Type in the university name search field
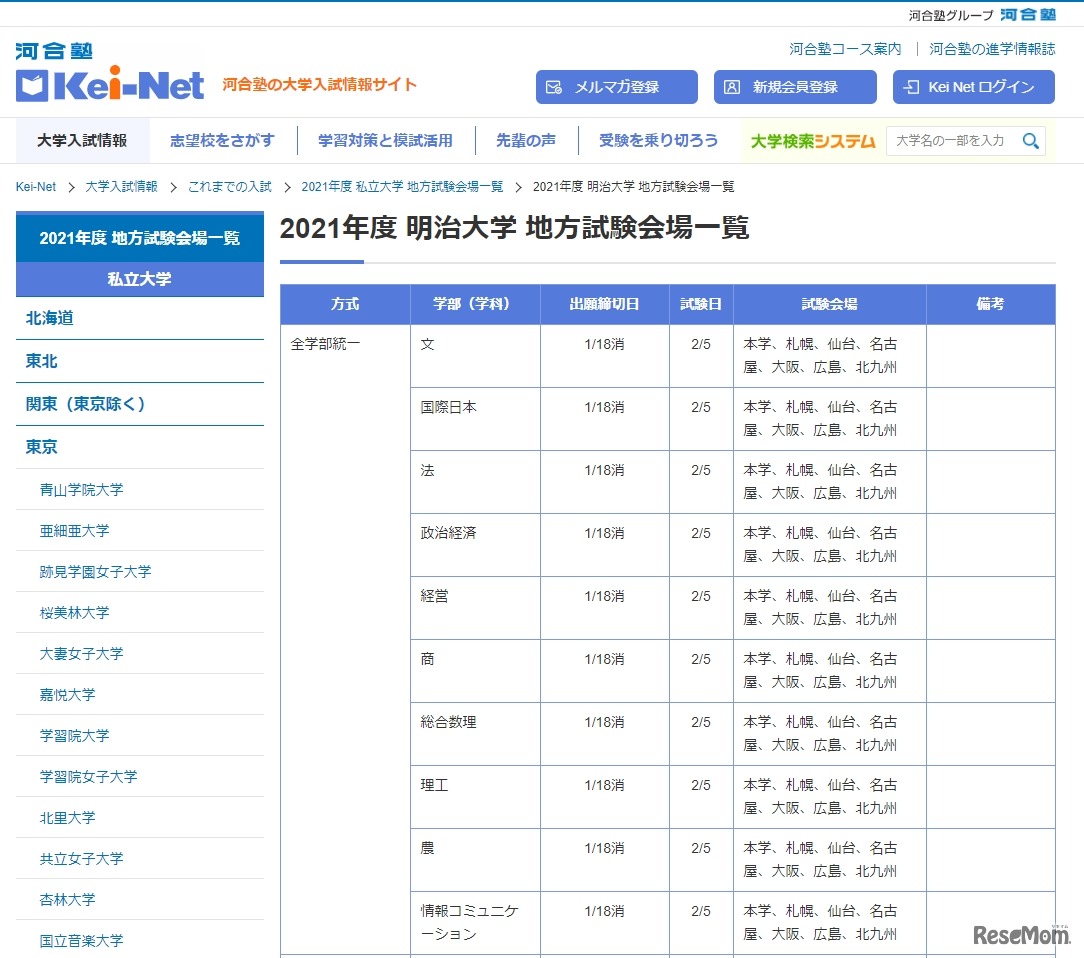The image size is (1084, 958). (950, 141)
